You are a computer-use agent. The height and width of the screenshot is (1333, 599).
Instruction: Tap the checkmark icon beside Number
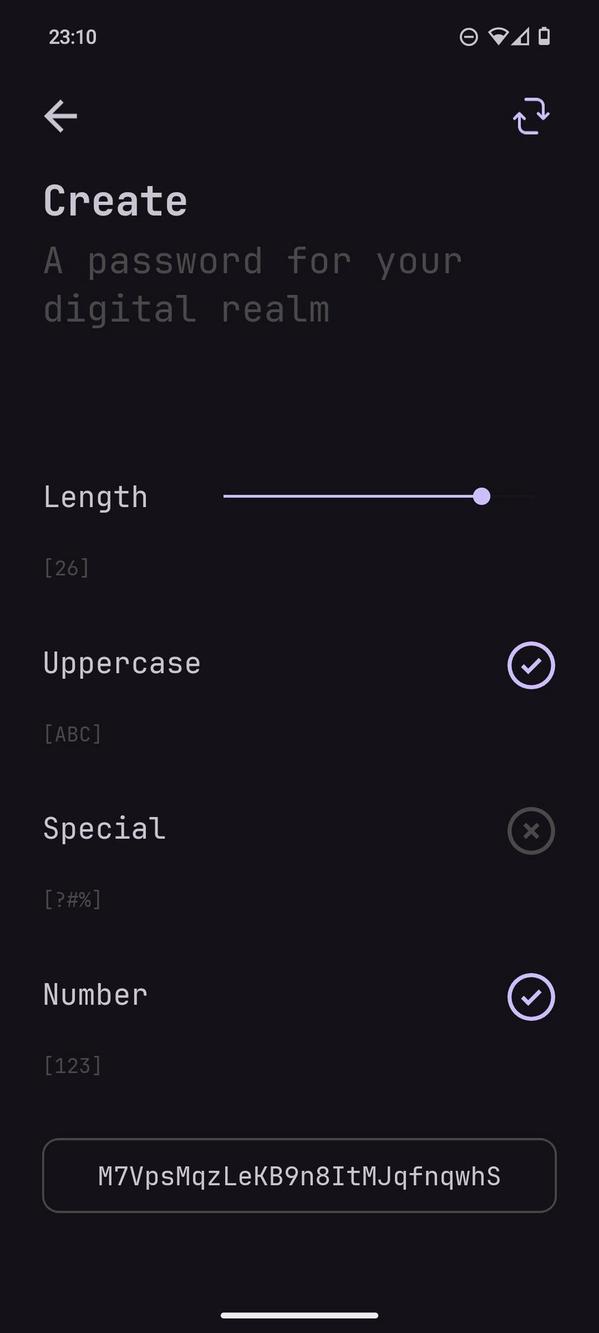coord(531,997)
